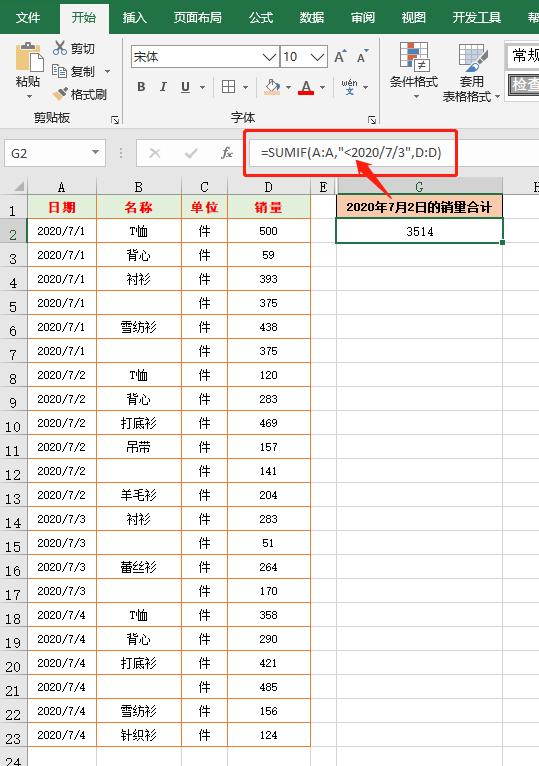Toggle Bold formatting button
Viewport: 539px width, 766px height.
tap(141, 87)
